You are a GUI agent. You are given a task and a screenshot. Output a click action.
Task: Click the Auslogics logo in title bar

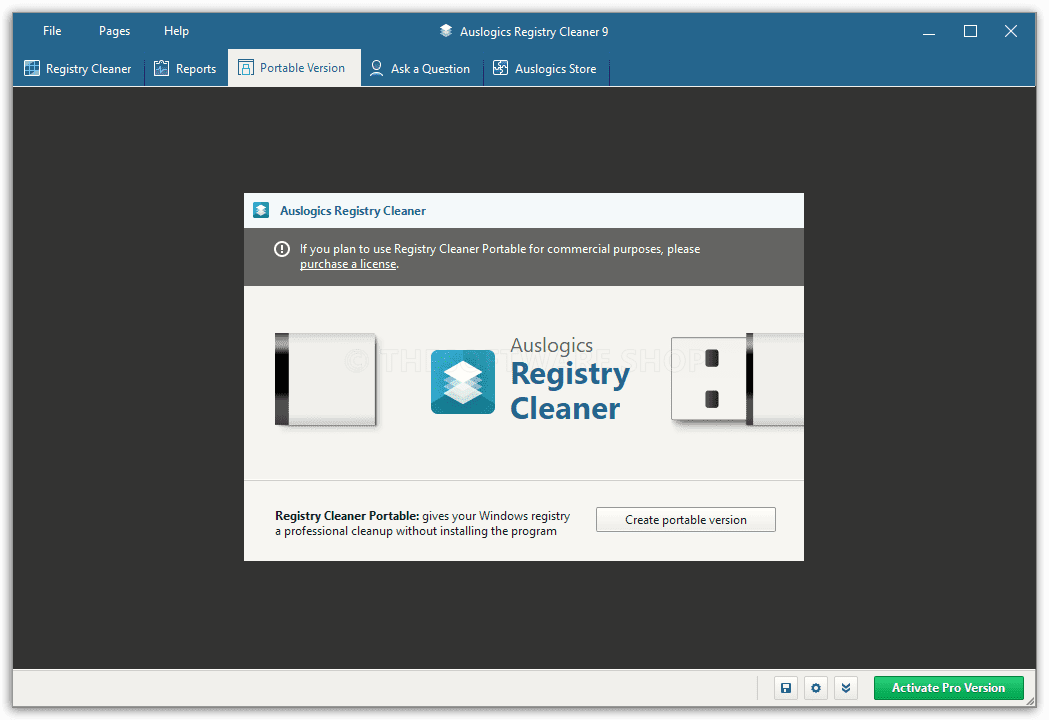tap(446, 31)
